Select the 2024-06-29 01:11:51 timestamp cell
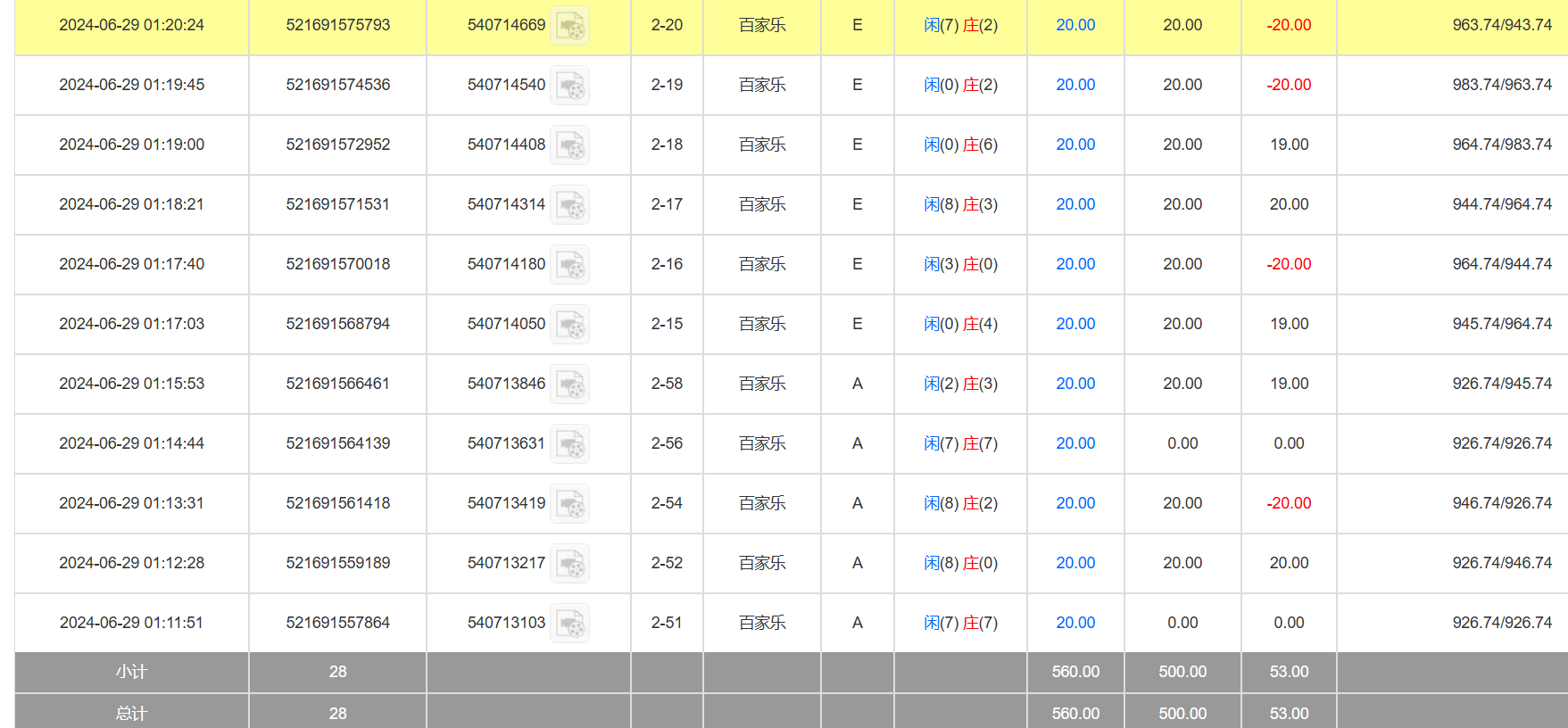Viewport: 1568px width, 728px height. [131, 623]
